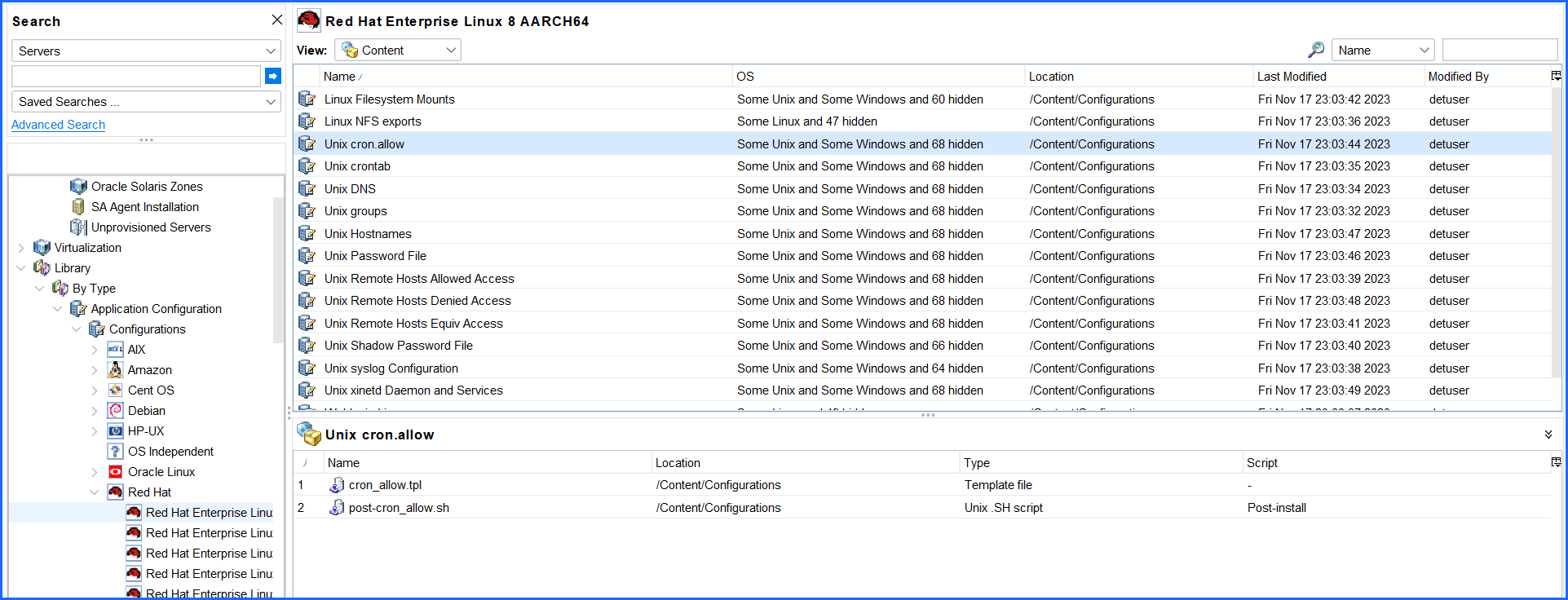Click the column chooser icon in details table
1568x600 pixels.
point(1556,462)
